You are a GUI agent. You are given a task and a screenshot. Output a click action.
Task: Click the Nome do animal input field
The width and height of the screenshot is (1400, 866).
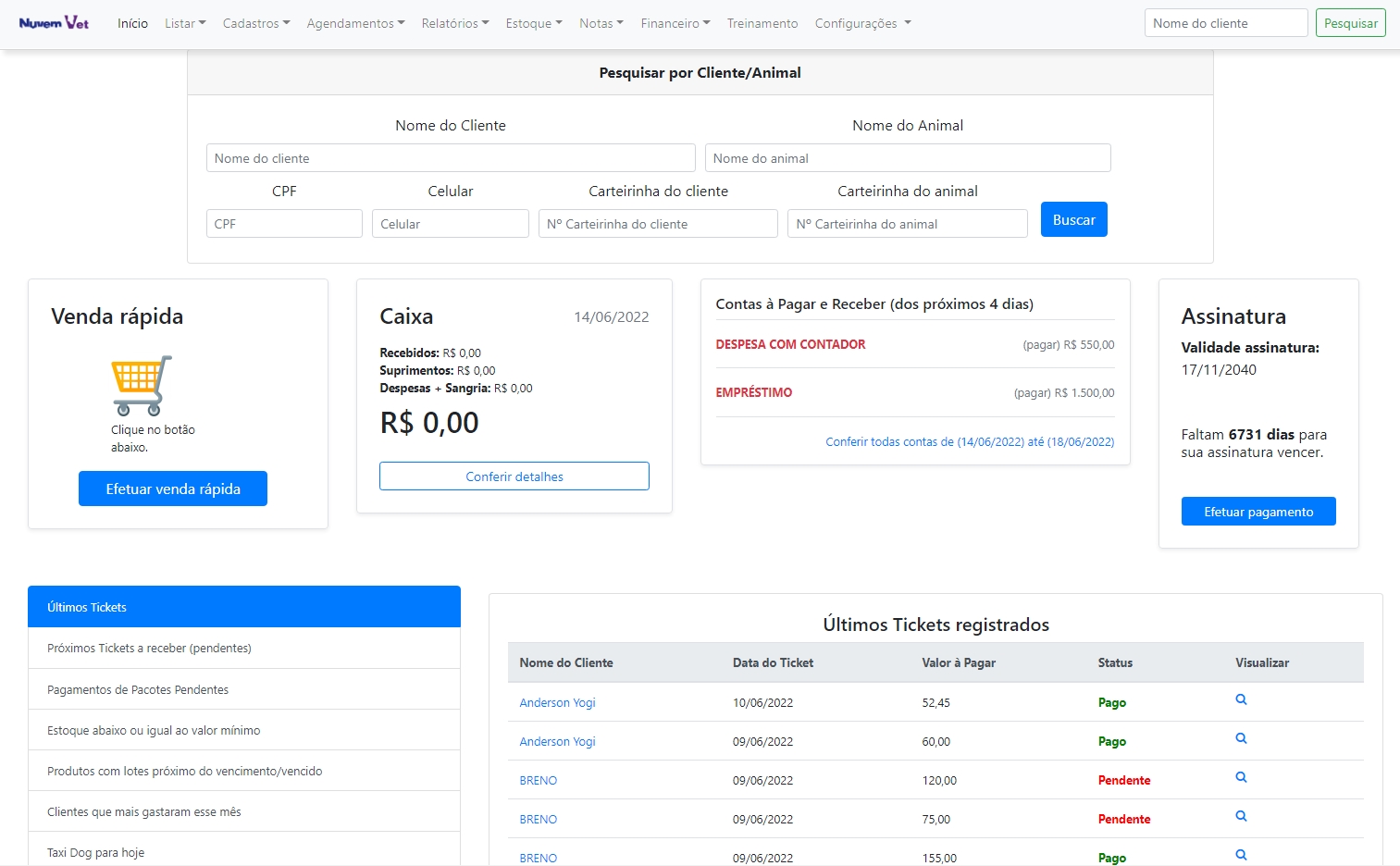pos(907,158)
